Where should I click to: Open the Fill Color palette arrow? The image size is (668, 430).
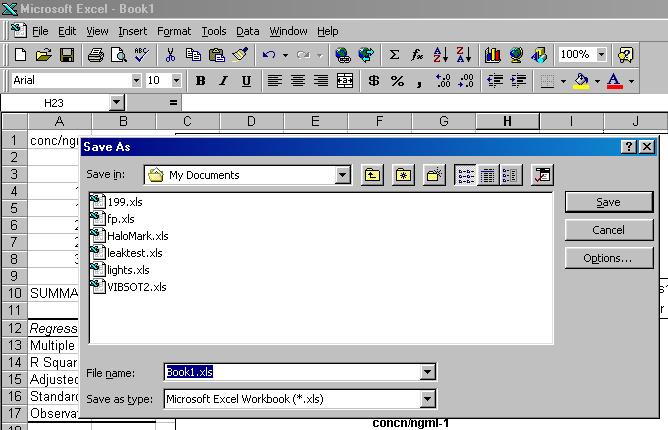597,81
